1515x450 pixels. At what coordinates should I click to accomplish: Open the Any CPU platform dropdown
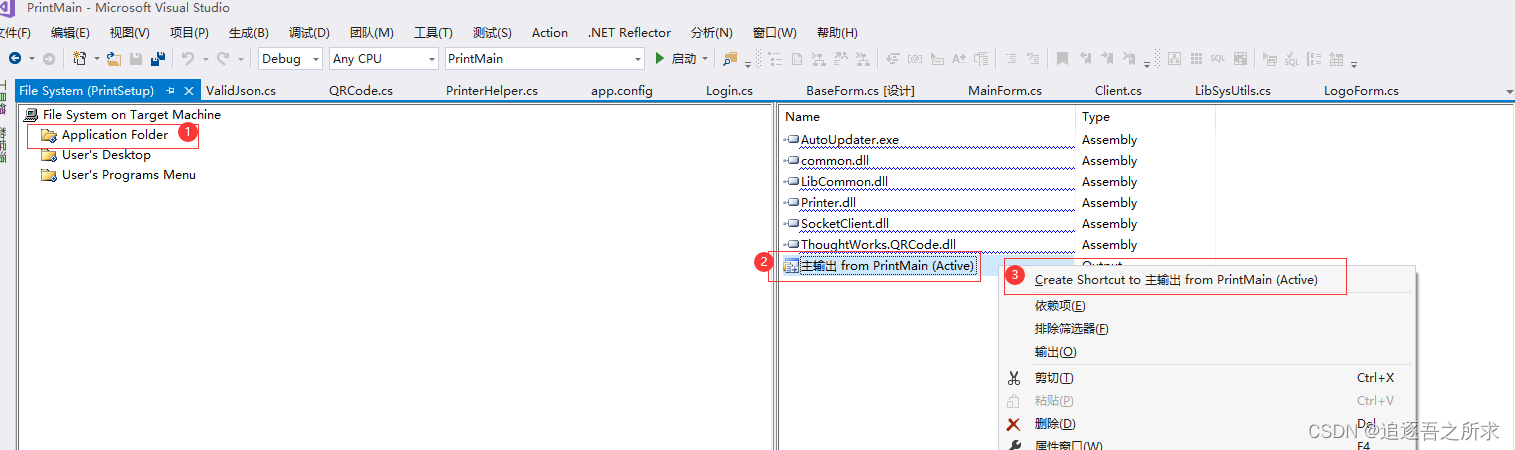coord(431,59)
